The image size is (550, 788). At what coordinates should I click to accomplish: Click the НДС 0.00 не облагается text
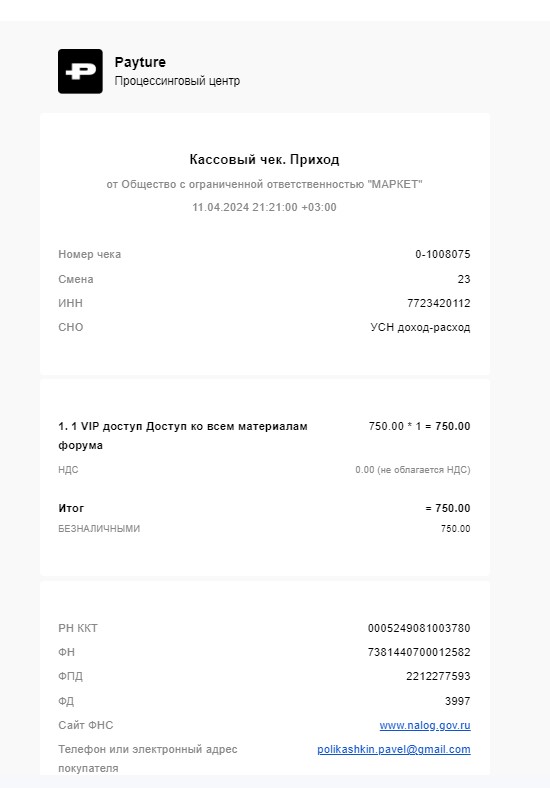413,470
